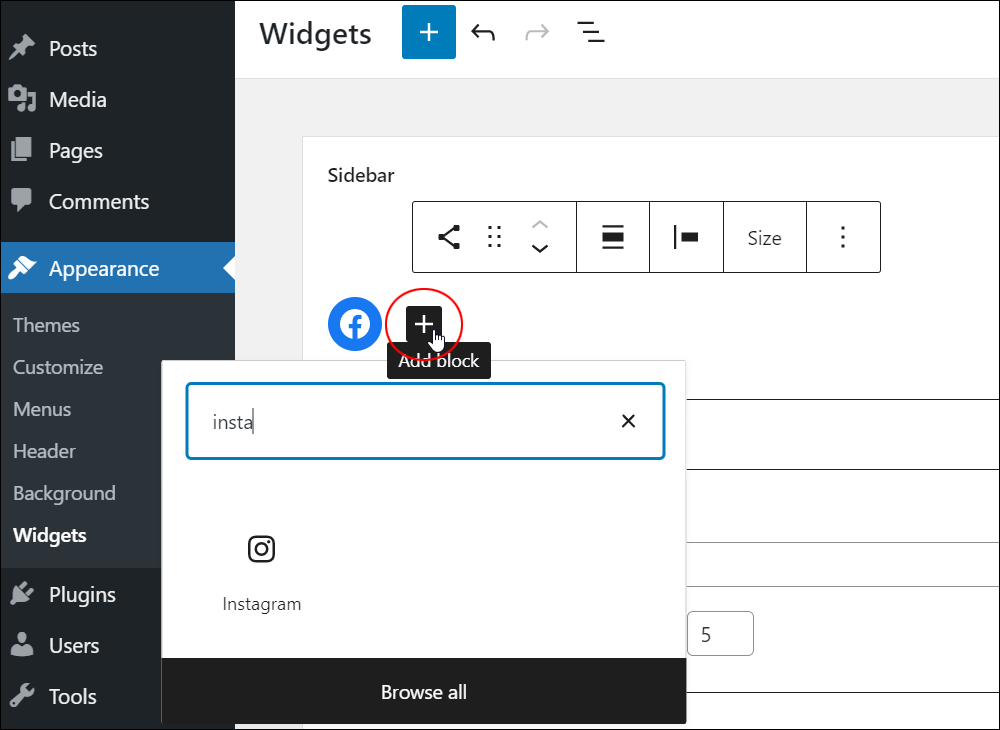Viewport: 1000px width, 730px height.
Task: Click the Social Icons share block icon
Action: (449, 237)
